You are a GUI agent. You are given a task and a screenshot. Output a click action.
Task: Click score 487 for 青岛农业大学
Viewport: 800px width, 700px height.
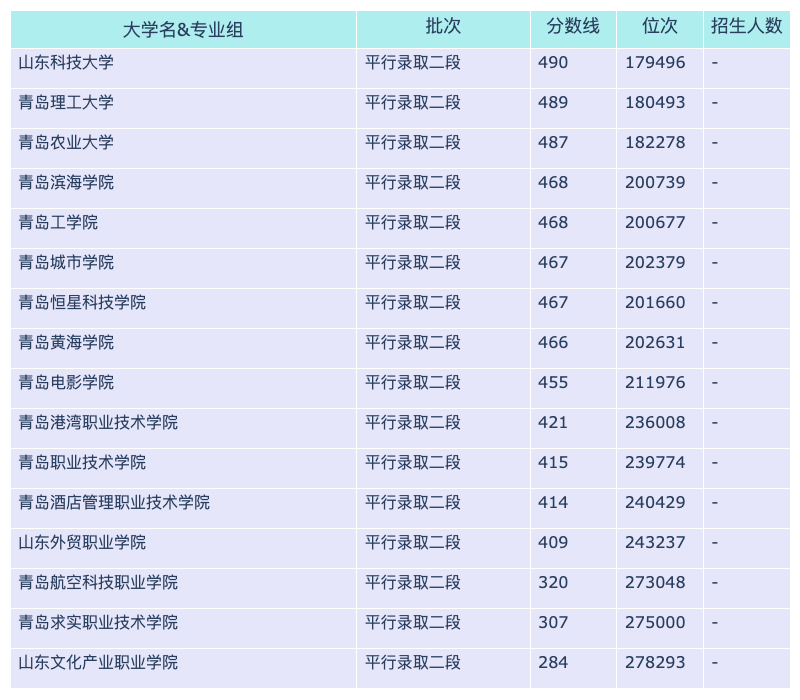click(553, 142)
